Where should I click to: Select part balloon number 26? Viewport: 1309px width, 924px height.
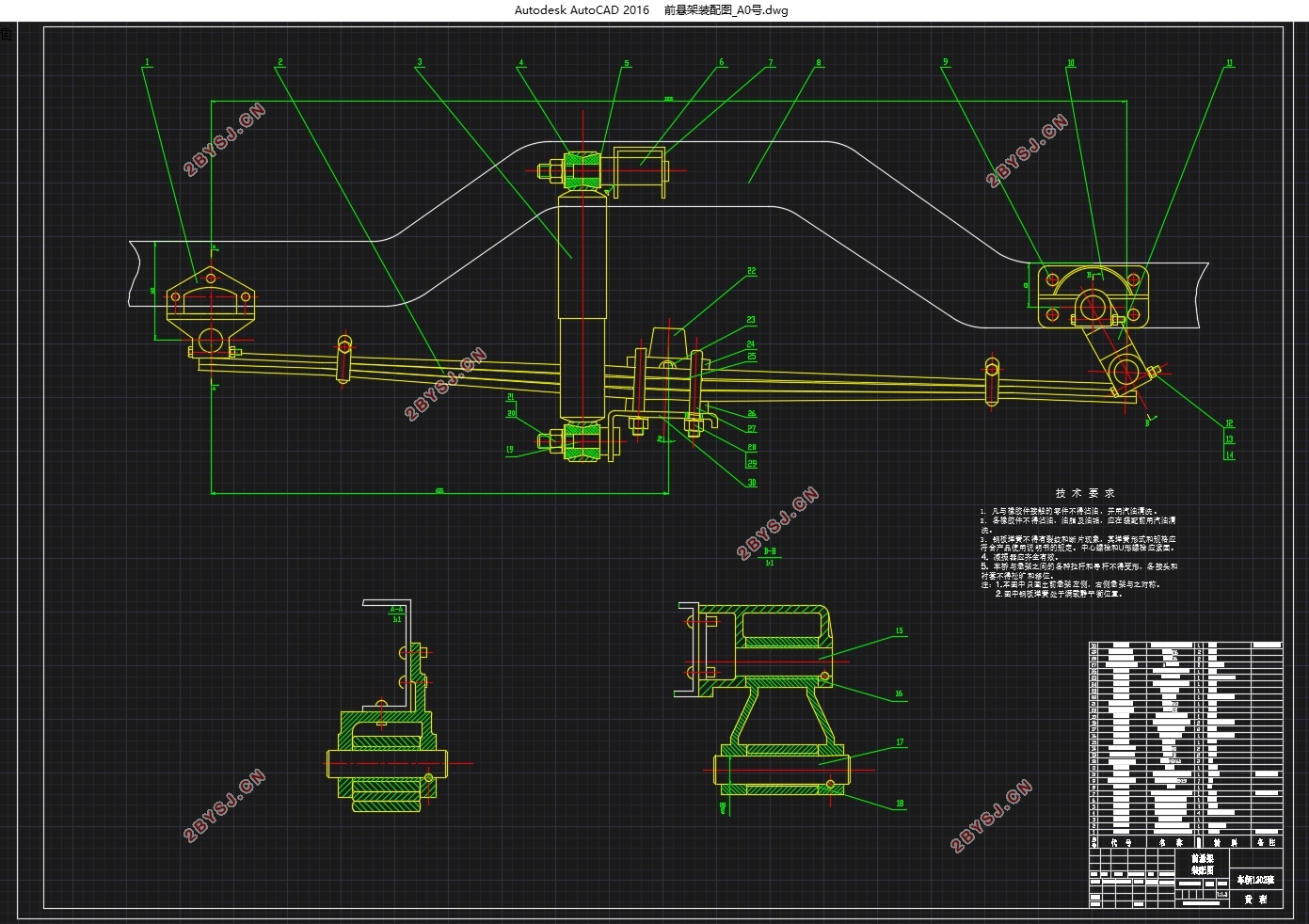(752, 414)
